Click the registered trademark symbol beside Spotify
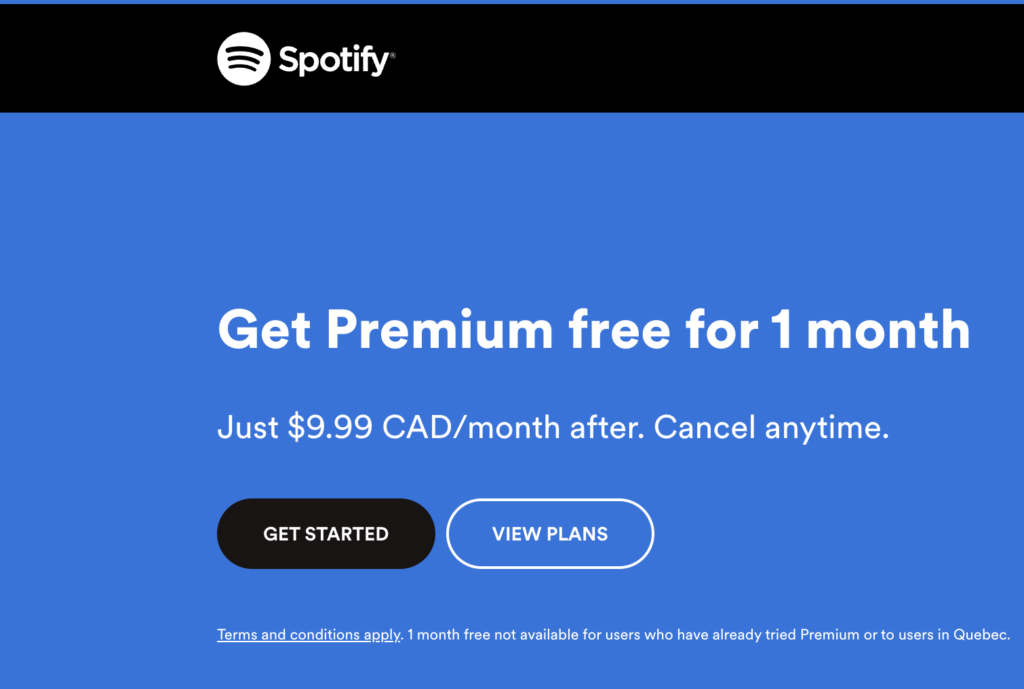This screenshot has width=1024, height=689. point(392,56)
